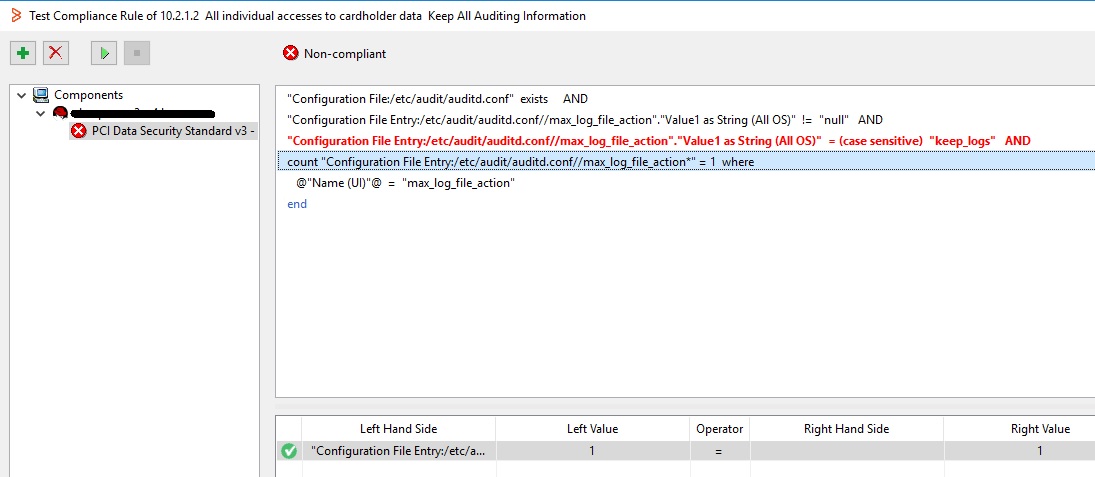Image resolution: width=1095 pixels, height=477 pixels.
Task: Collapse the Components tree node
Action: coord(21,95)
